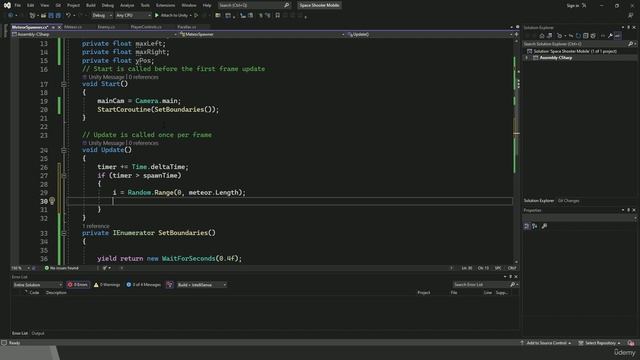Open the MeteorSpawner class dropdown
This screenshot has width=640, height=360.
click(262, 34)
